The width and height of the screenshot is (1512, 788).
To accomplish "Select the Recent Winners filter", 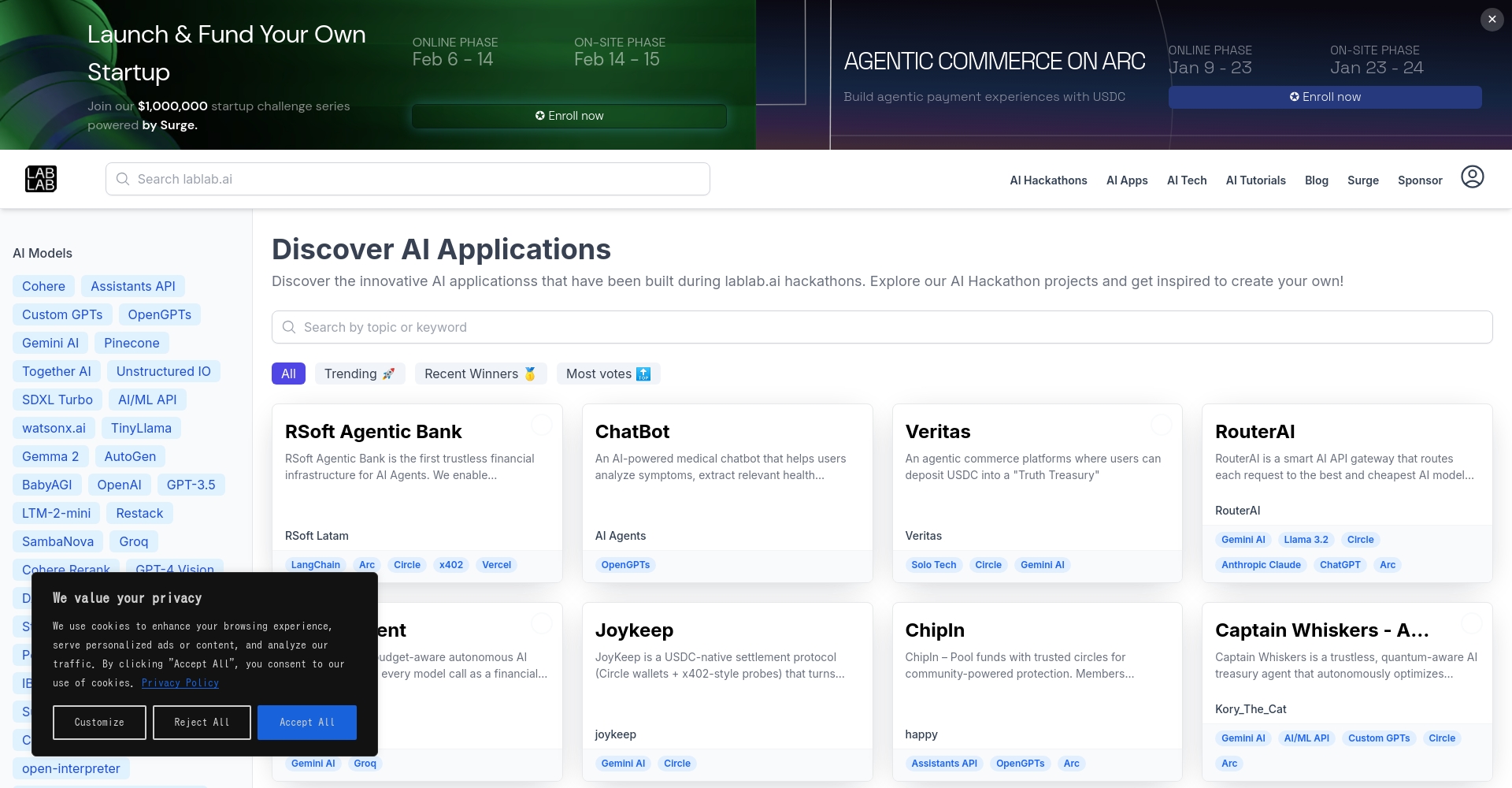I will [480, 374].
